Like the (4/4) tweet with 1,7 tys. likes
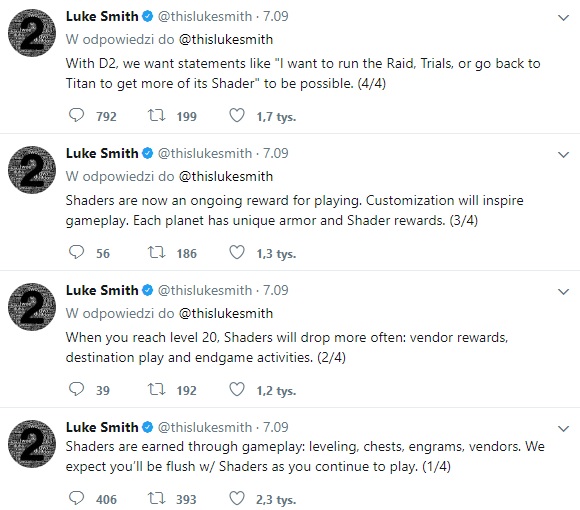 pos(237,115)
